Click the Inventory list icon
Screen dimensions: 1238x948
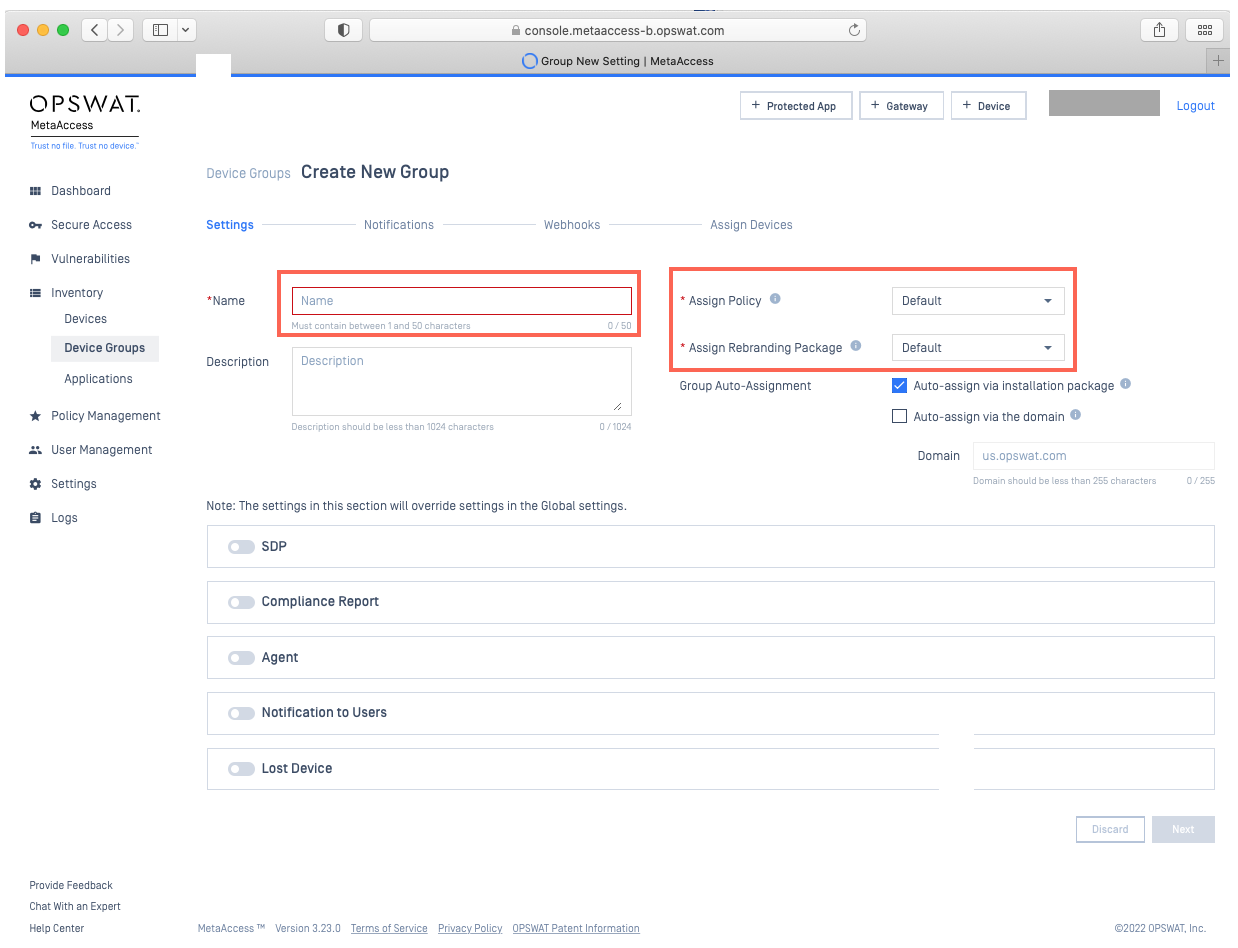35,293
